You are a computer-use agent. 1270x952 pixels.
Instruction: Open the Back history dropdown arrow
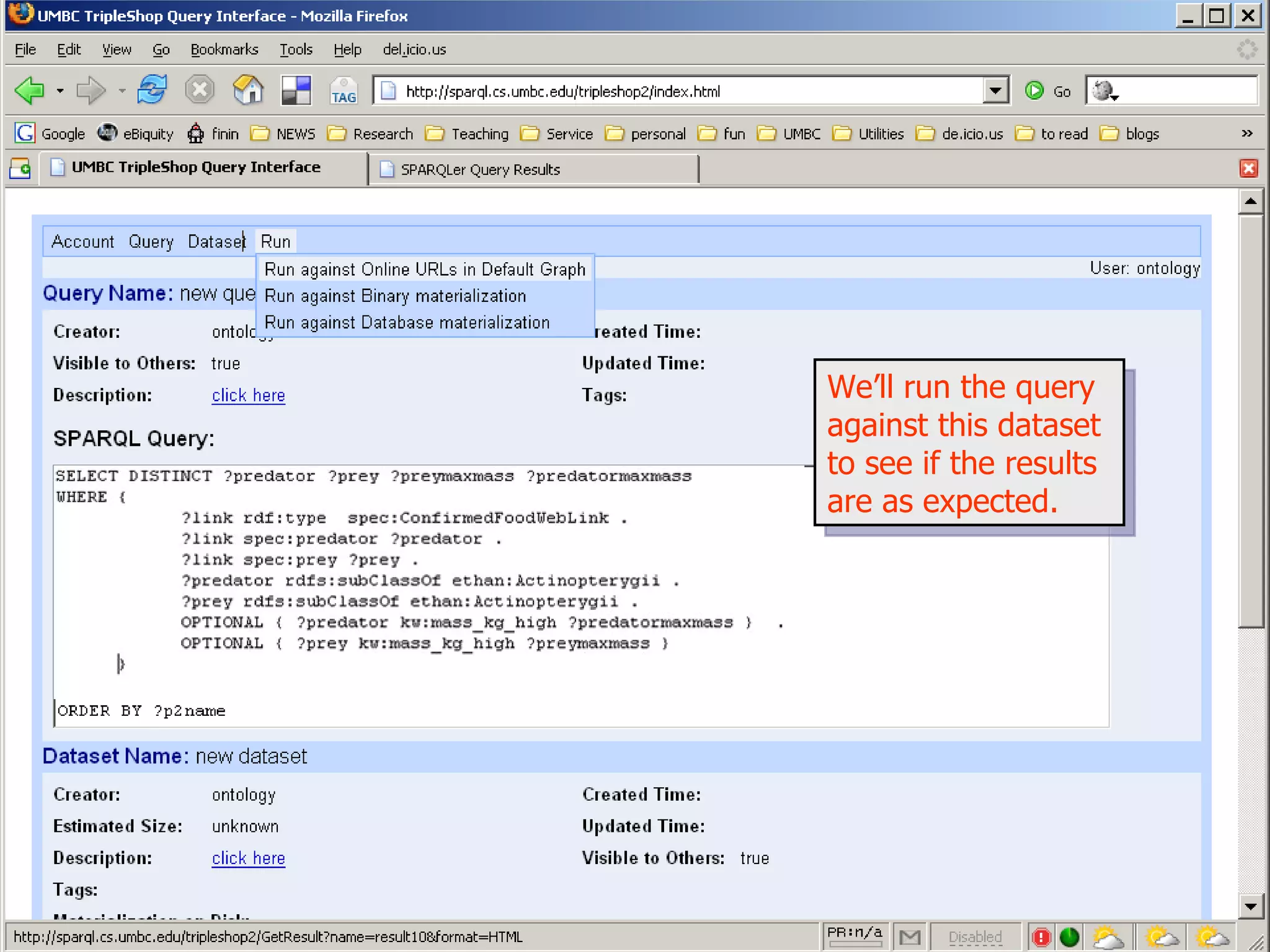tap(60, 91)
